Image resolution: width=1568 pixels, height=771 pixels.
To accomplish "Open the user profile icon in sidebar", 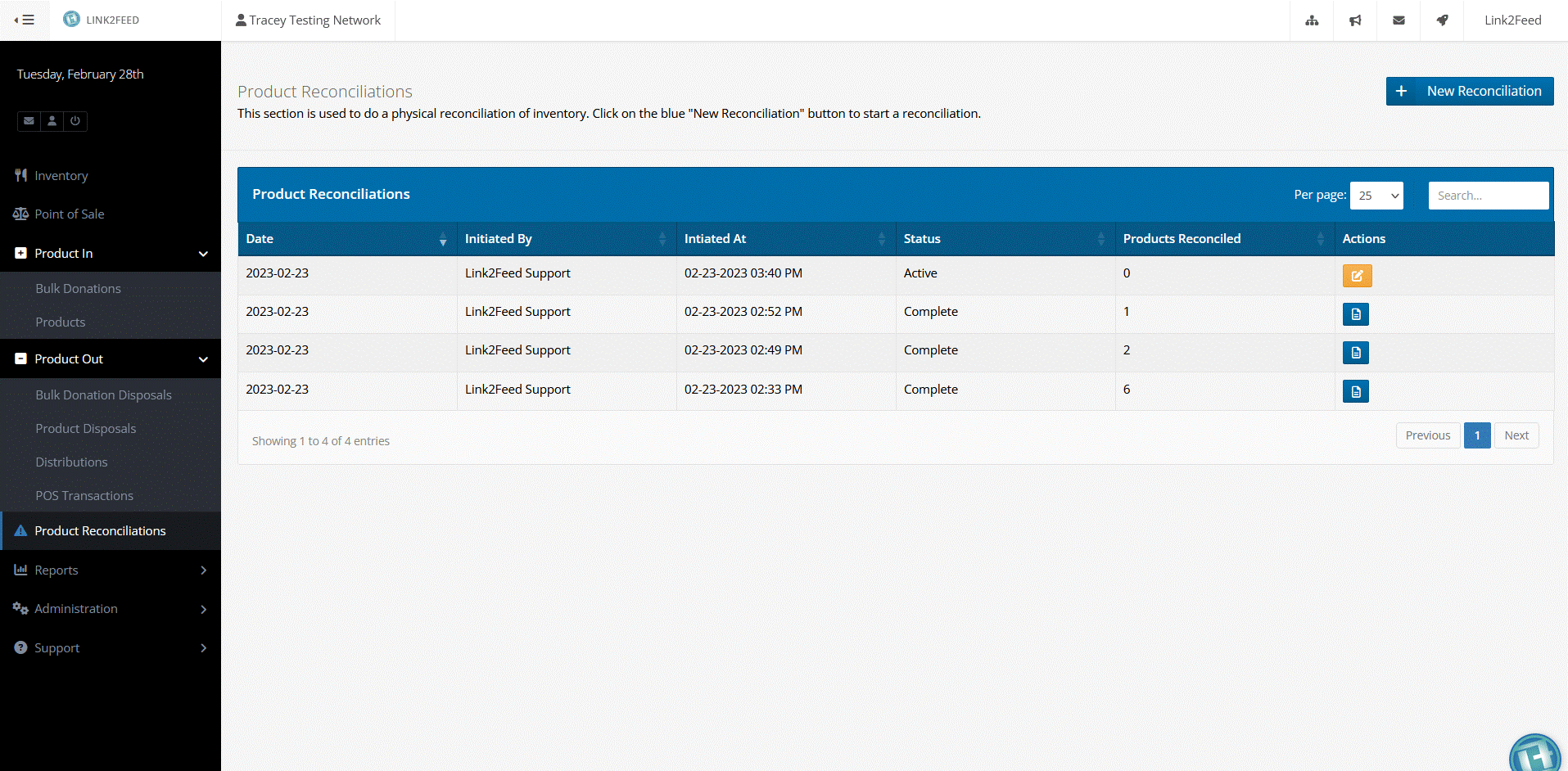I will (x=52, y=121).
